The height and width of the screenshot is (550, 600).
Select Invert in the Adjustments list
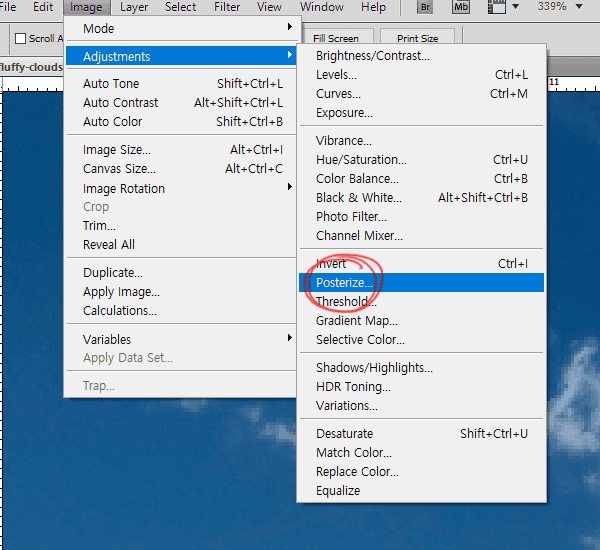[332, 264]
